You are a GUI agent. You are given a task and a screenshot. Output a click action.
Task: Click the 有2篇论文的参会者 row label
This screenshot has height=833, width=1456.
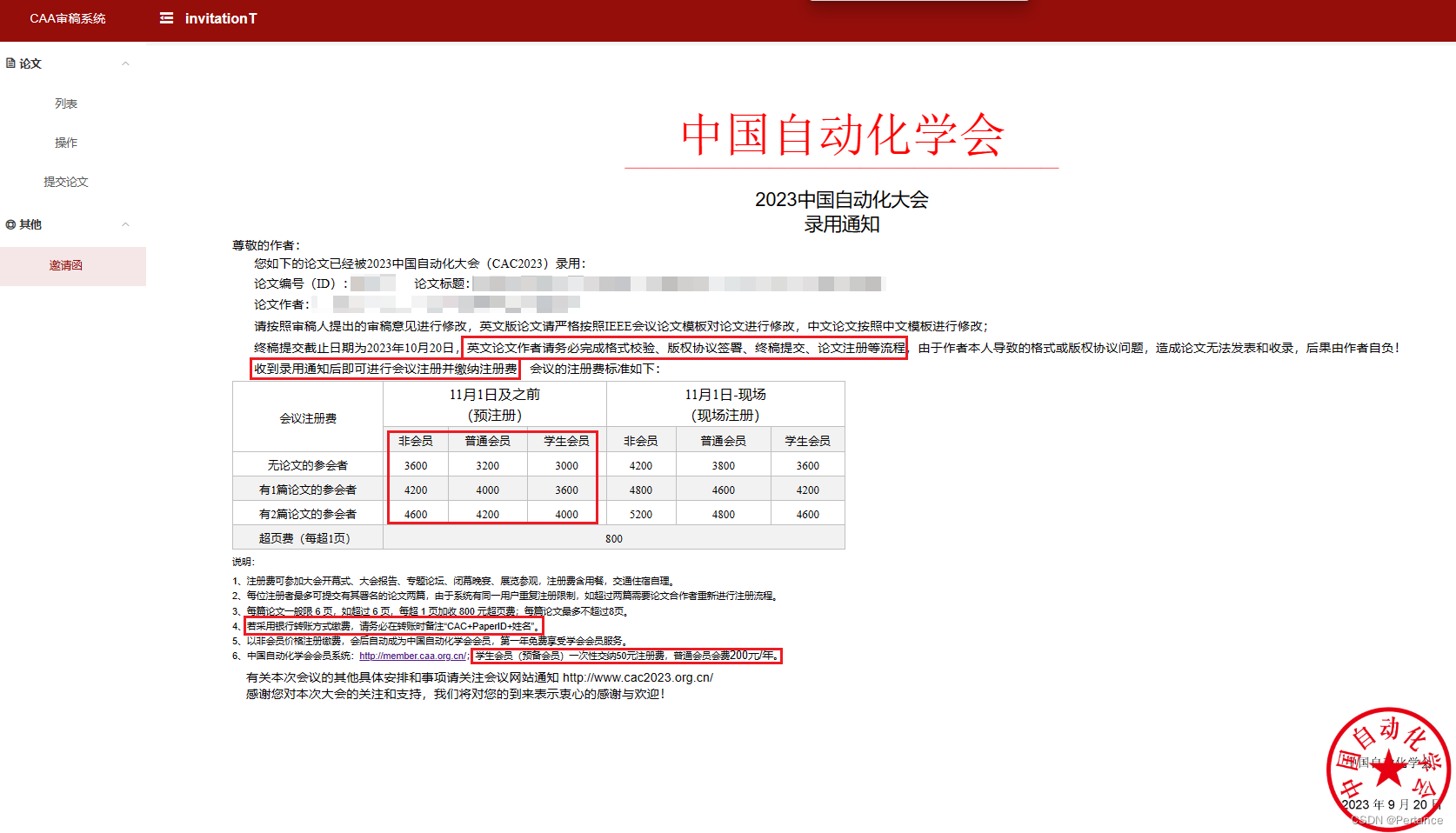pyautogui.click(x=308, y=514)
